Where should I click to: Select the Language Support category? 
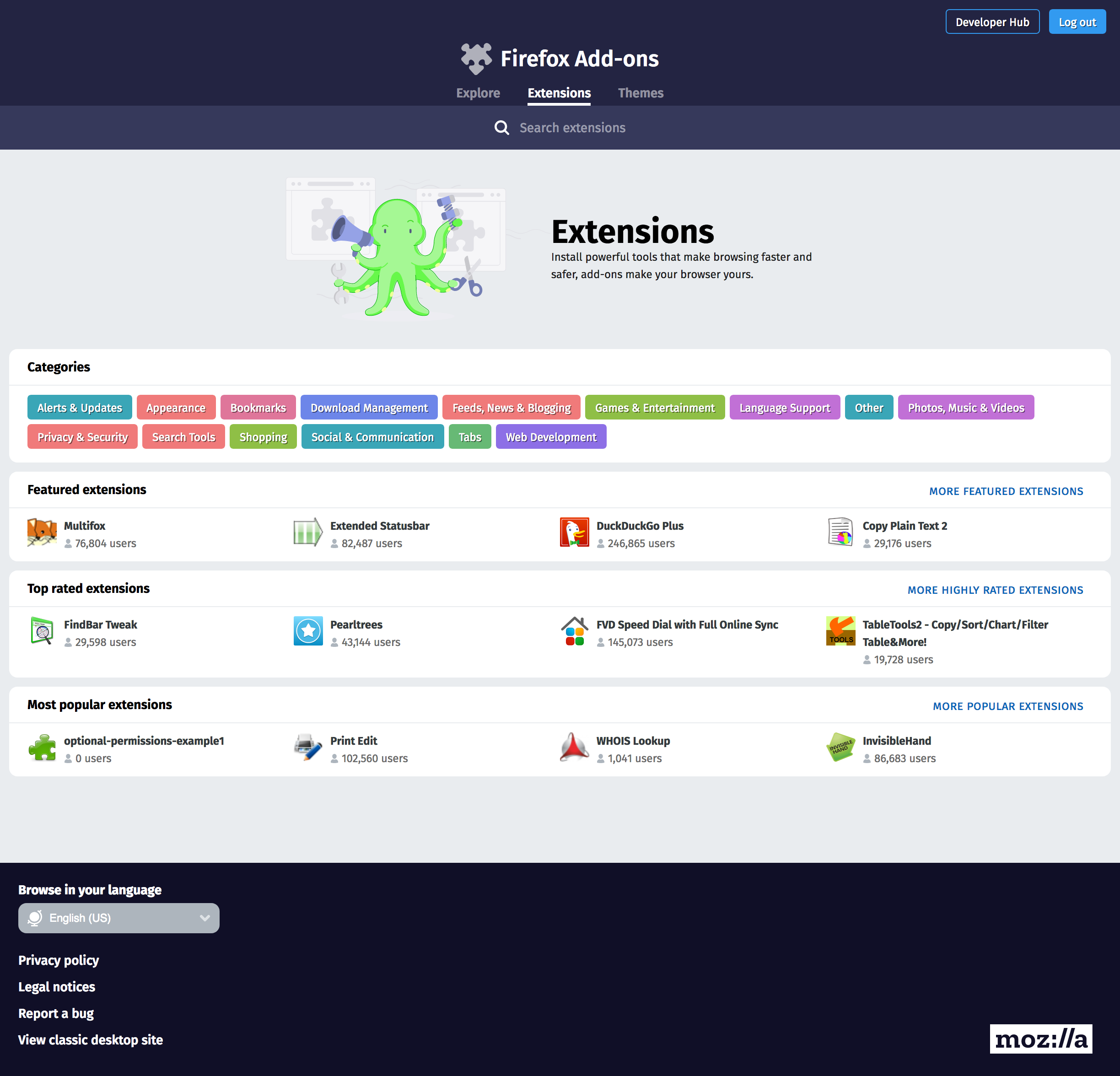coord(785,408)
